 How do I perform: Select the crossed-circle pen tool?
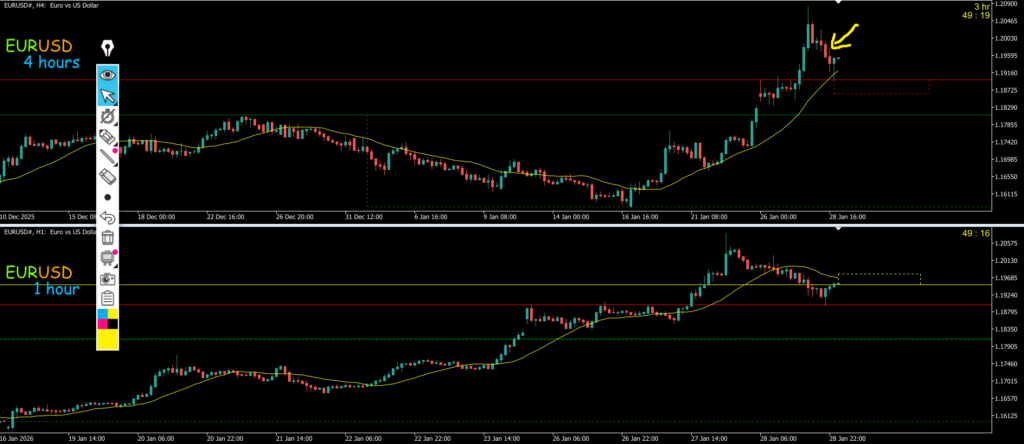pyautogui.click(x=107, y=117)
